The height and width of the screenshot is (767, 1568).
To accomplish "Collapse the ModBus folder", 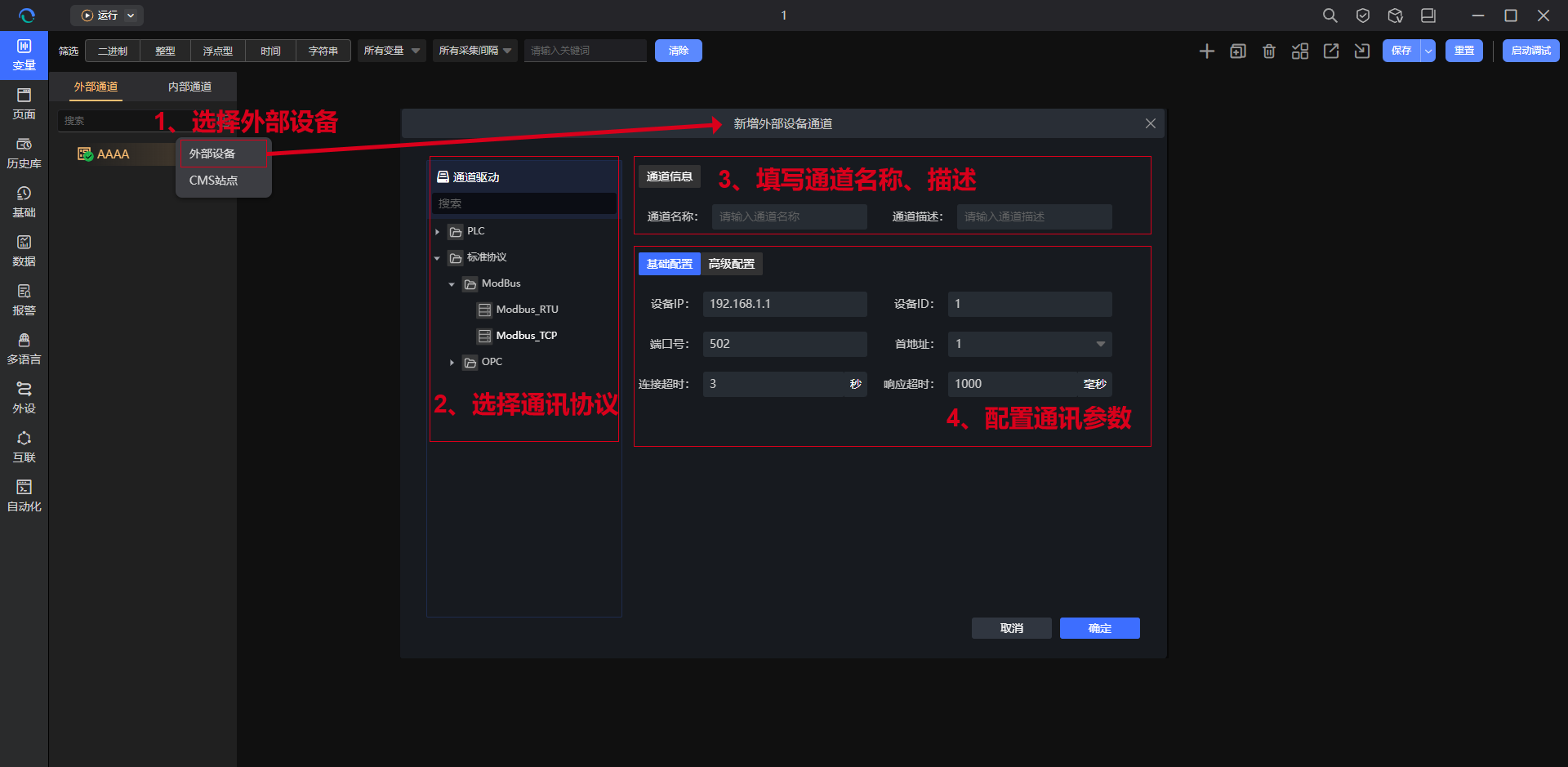I will (x=452, y=284).
